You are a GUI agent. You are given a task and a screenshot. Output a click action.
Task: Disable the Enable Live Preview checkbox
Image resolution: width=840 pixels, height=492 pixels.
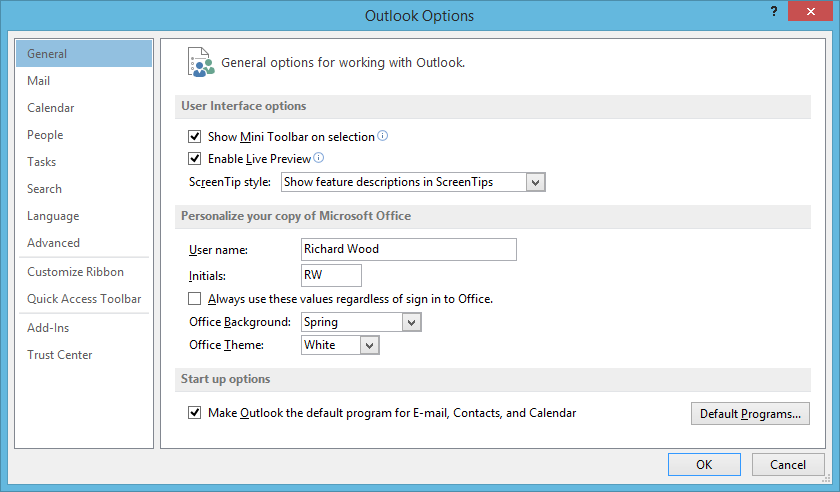point(194,159)
